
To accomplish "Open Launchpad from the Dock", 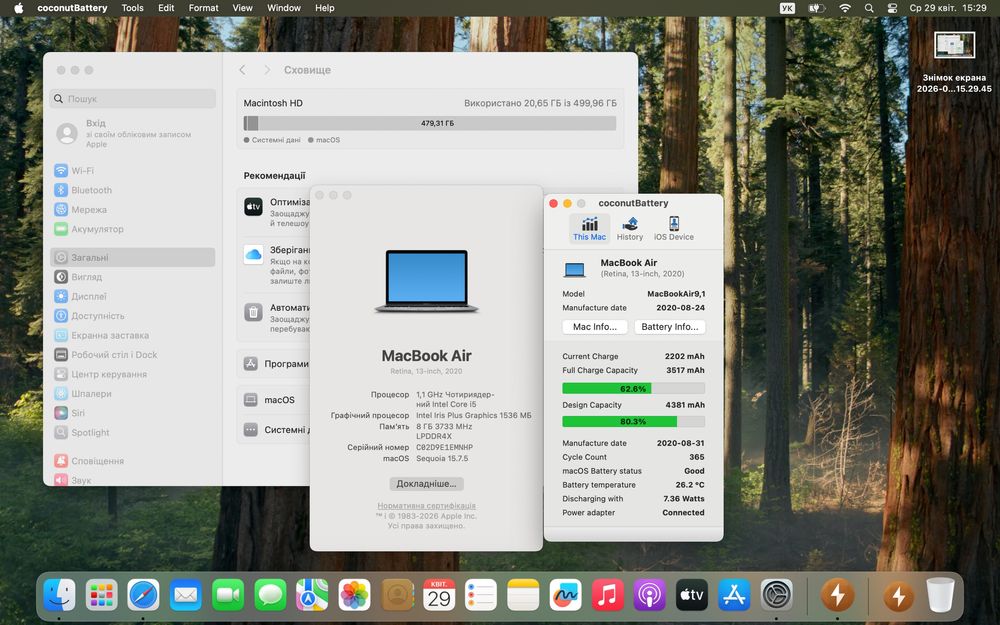I will (101, 595).
